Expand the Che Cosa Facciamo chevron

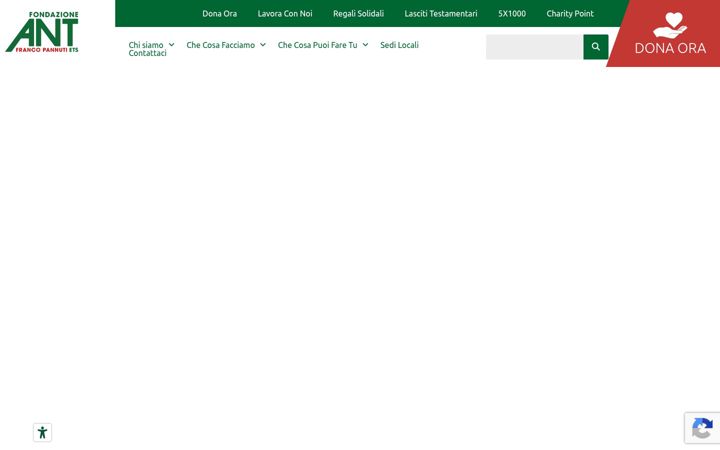[263, 45]
